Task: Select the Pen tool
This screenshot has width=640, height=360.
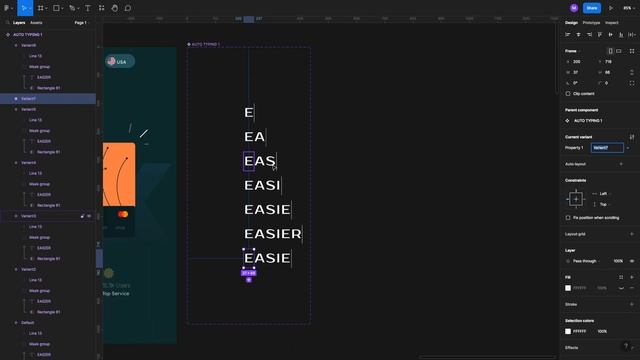Action: (72, 8)
